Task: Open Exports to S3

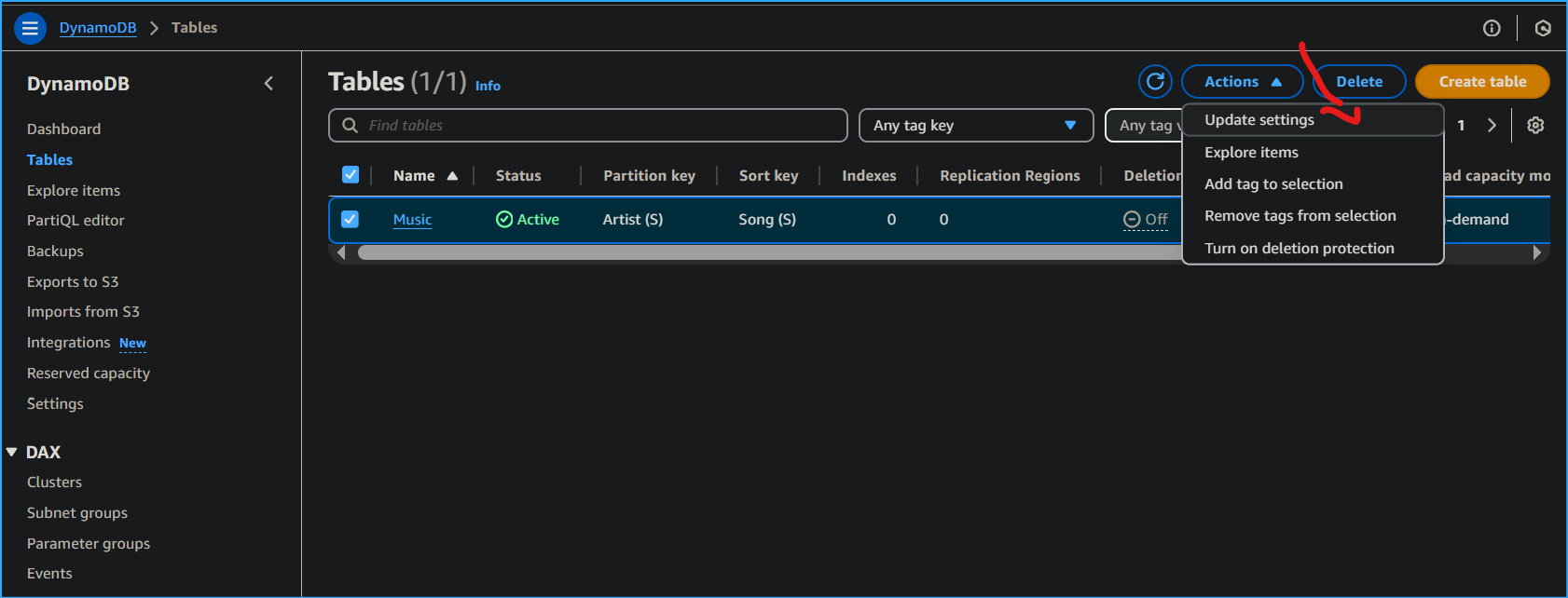Action: click(73, 281)
